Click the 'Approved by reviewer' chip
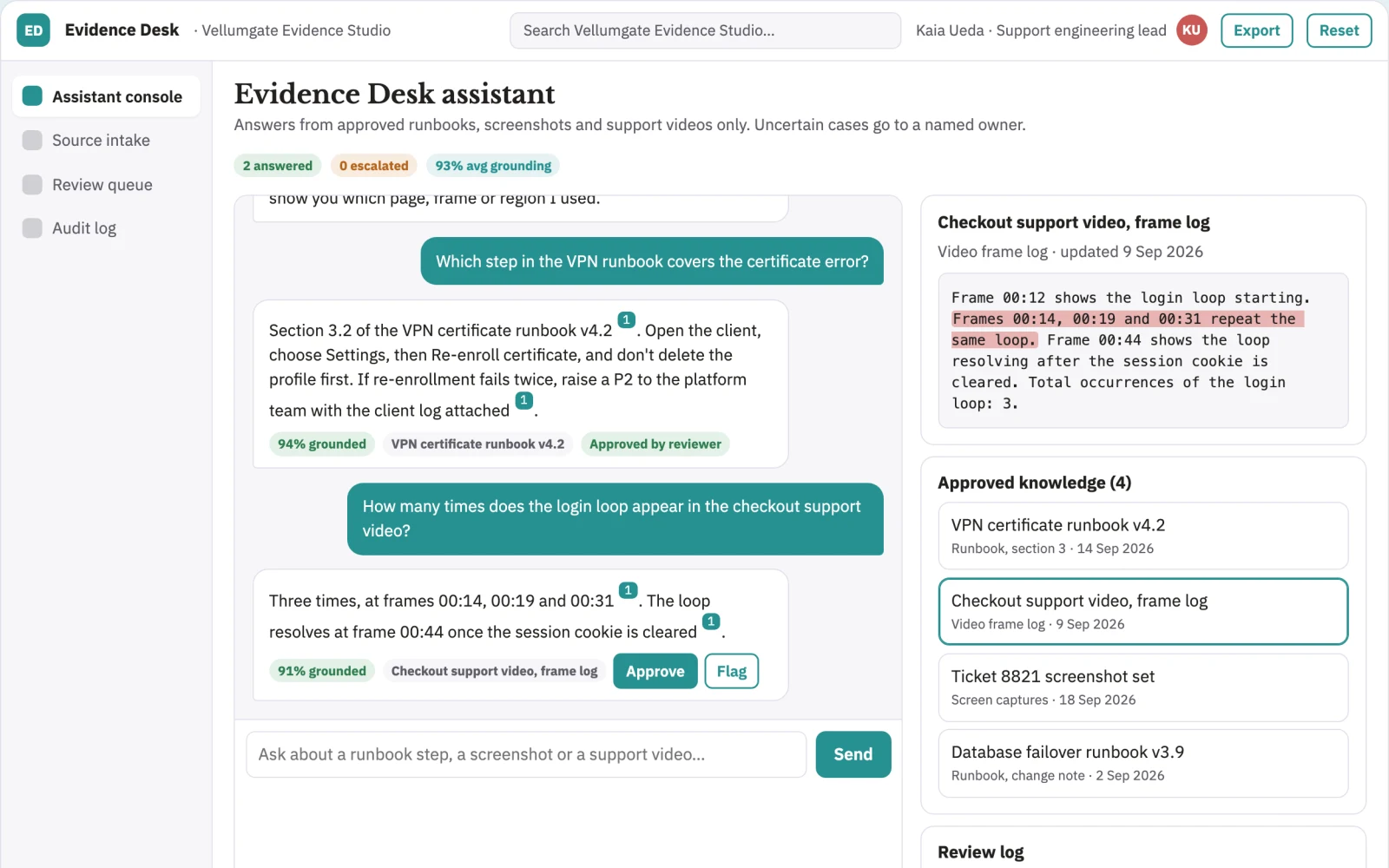Viewport: 1389px width, 868px height. click(655, 444)
